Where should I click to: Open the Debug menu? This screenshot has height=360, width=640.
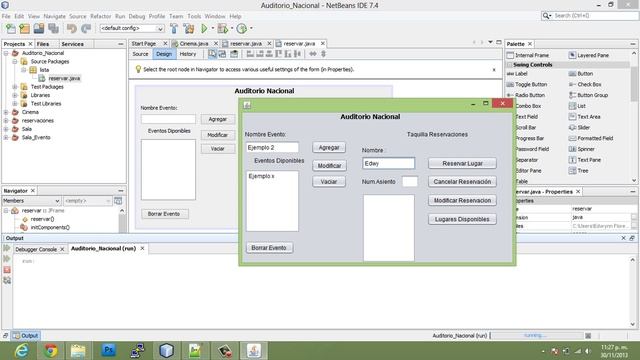[x=137, y=16]
